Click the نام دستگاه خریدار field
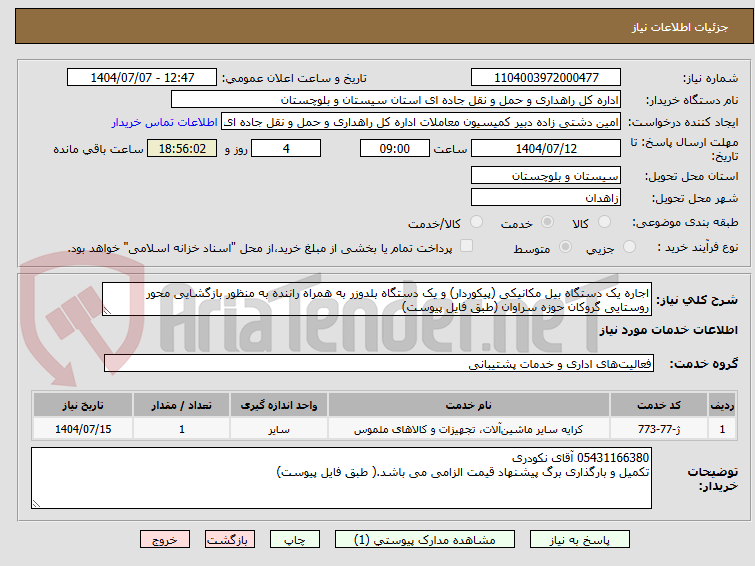Screen dimensions: 755x566 [x=396, y=100]
